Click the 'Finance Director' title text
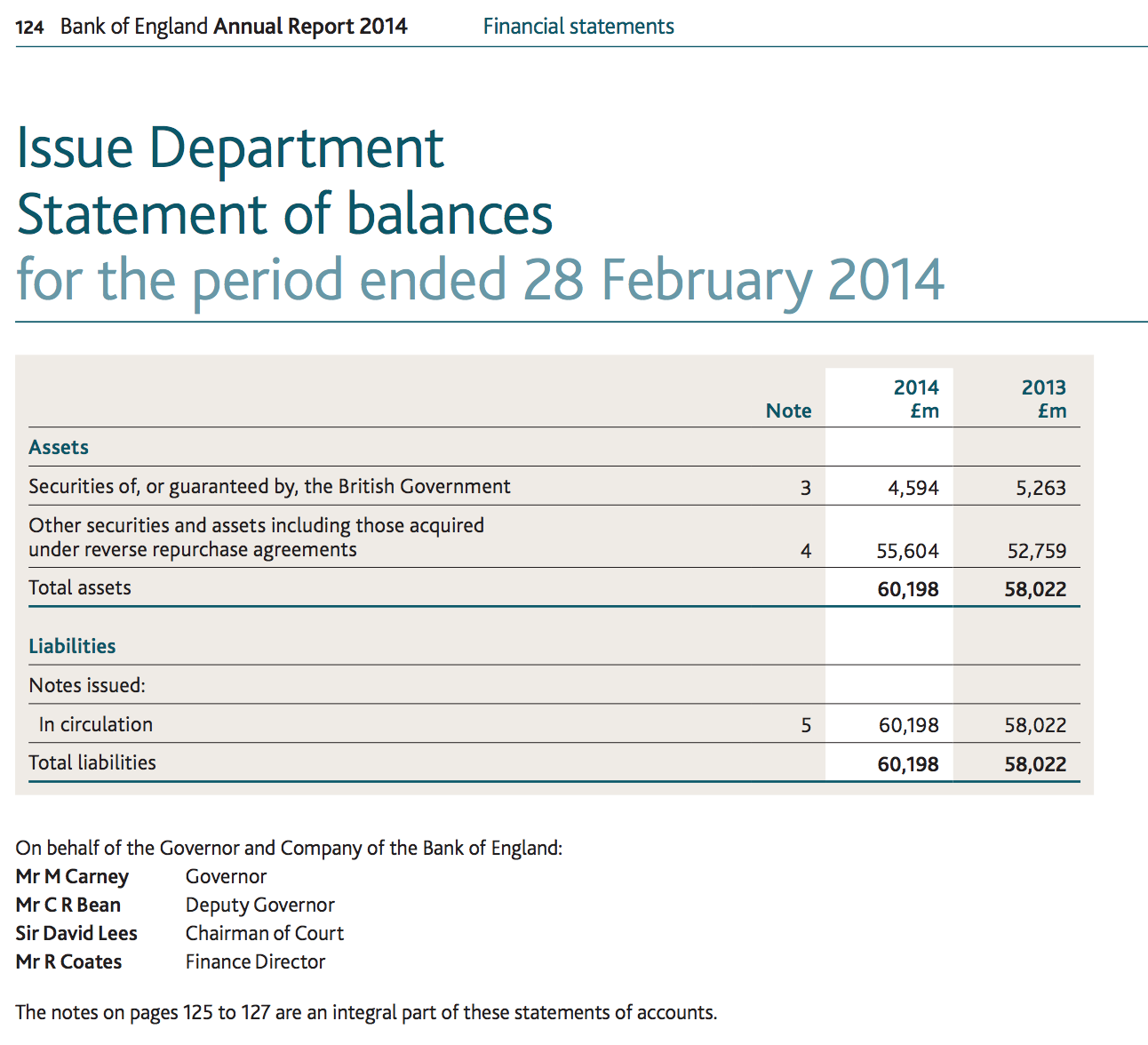Viewport: 1148px width, 1045px height. point(255,961)
